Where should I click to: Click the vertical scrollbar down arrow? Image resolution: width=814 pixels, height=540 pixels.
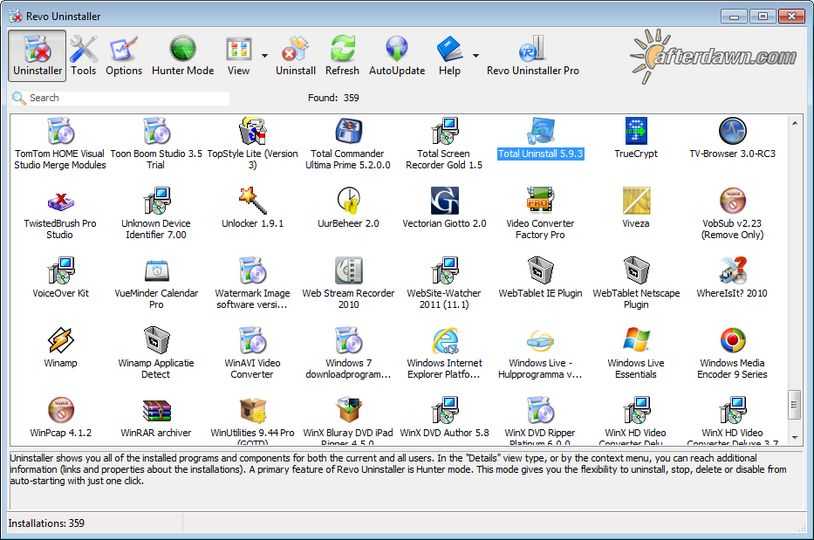795,437
